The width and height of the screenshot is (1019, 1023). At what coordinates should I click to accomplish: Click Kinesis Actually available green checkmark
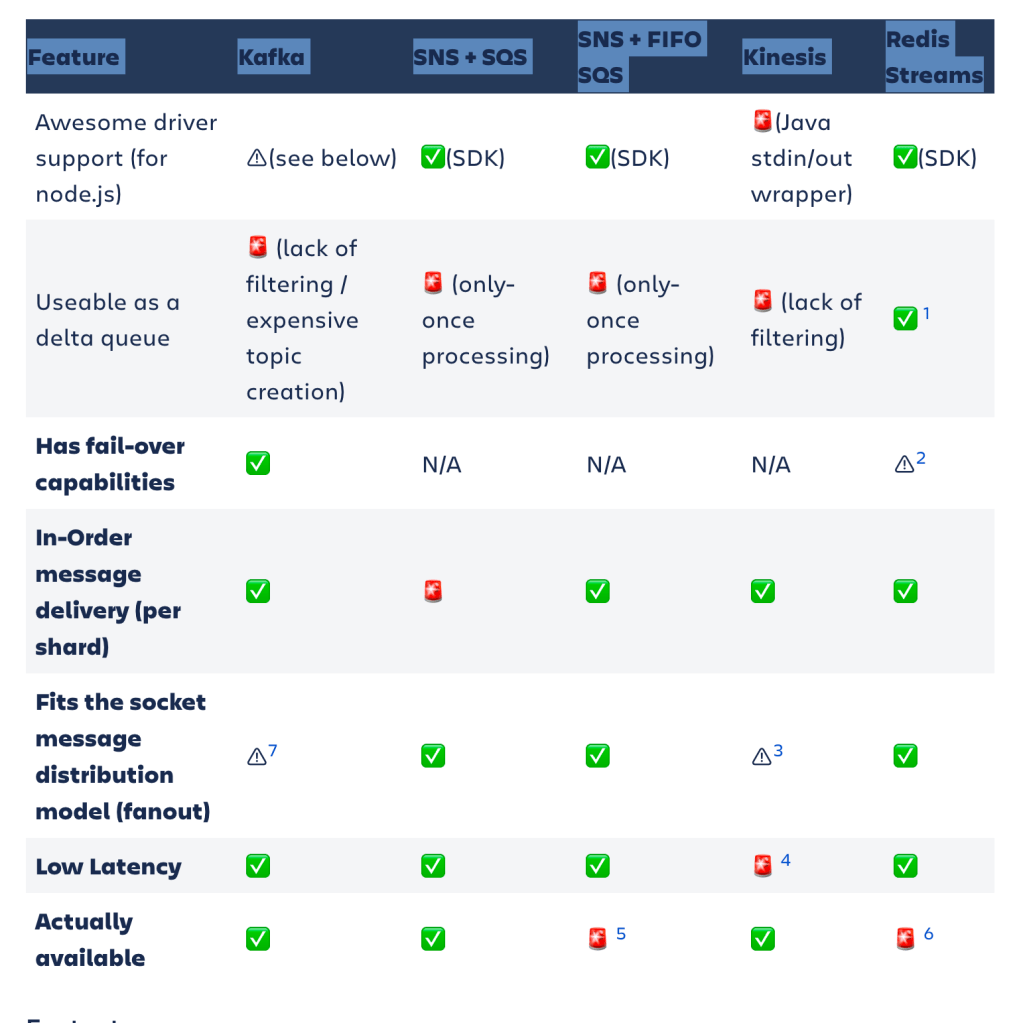tap(763, 939)
